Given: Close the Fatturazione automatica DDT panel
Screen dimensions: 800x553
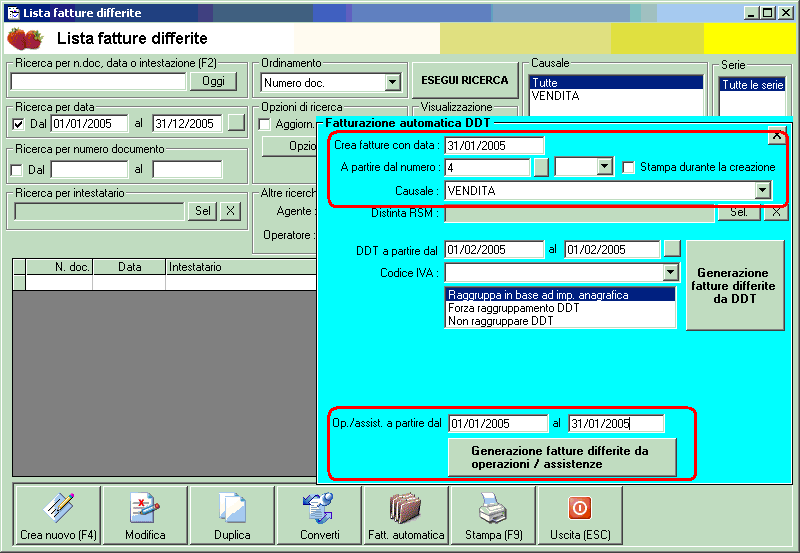Looking at the screenshot, I should (777, 136).
